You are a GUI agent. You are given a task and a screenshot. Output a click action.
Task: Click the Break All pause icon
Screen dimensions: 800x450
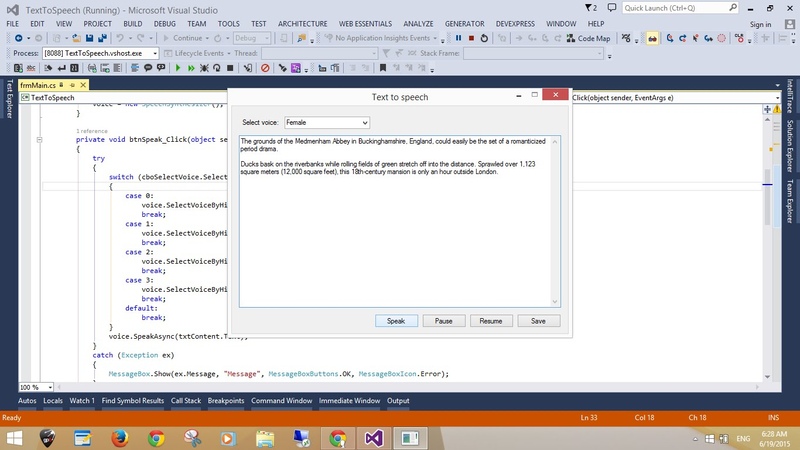point(458,38)
